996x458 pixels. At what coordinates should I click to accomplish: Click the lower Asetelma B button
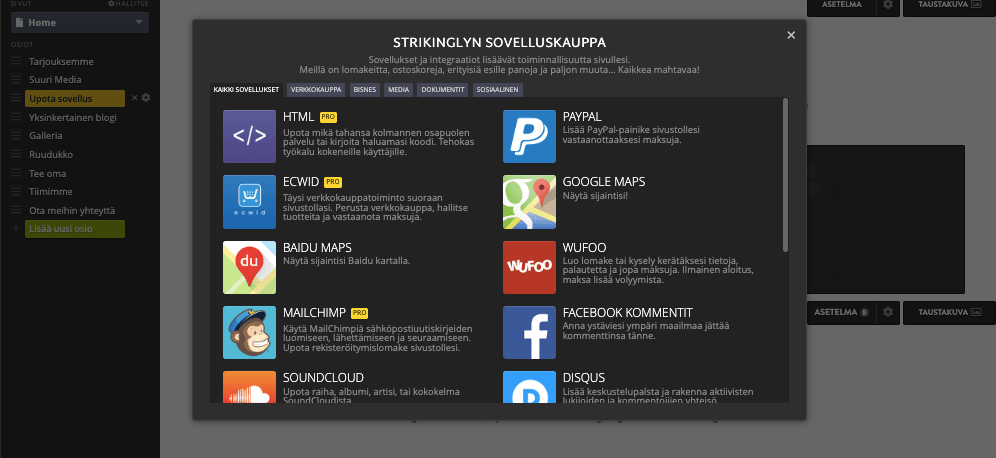pyautogui.click(x=842, y=313)
